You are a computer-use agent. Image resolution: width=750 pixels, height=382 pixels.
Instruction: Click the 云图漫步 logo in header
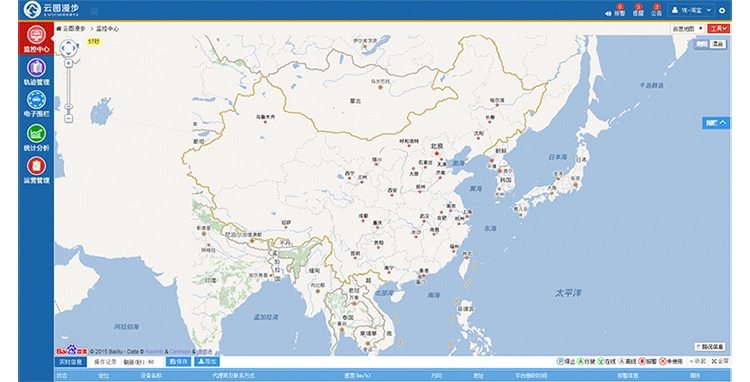click(x=51, y=10)
